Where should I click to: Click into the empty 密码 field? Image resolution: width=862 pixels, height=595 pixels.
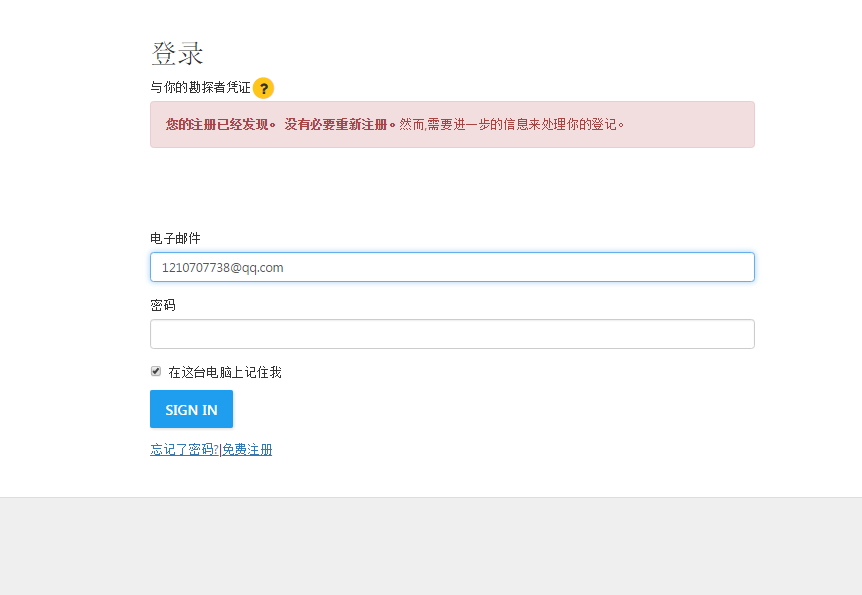[x=452, y=334]
